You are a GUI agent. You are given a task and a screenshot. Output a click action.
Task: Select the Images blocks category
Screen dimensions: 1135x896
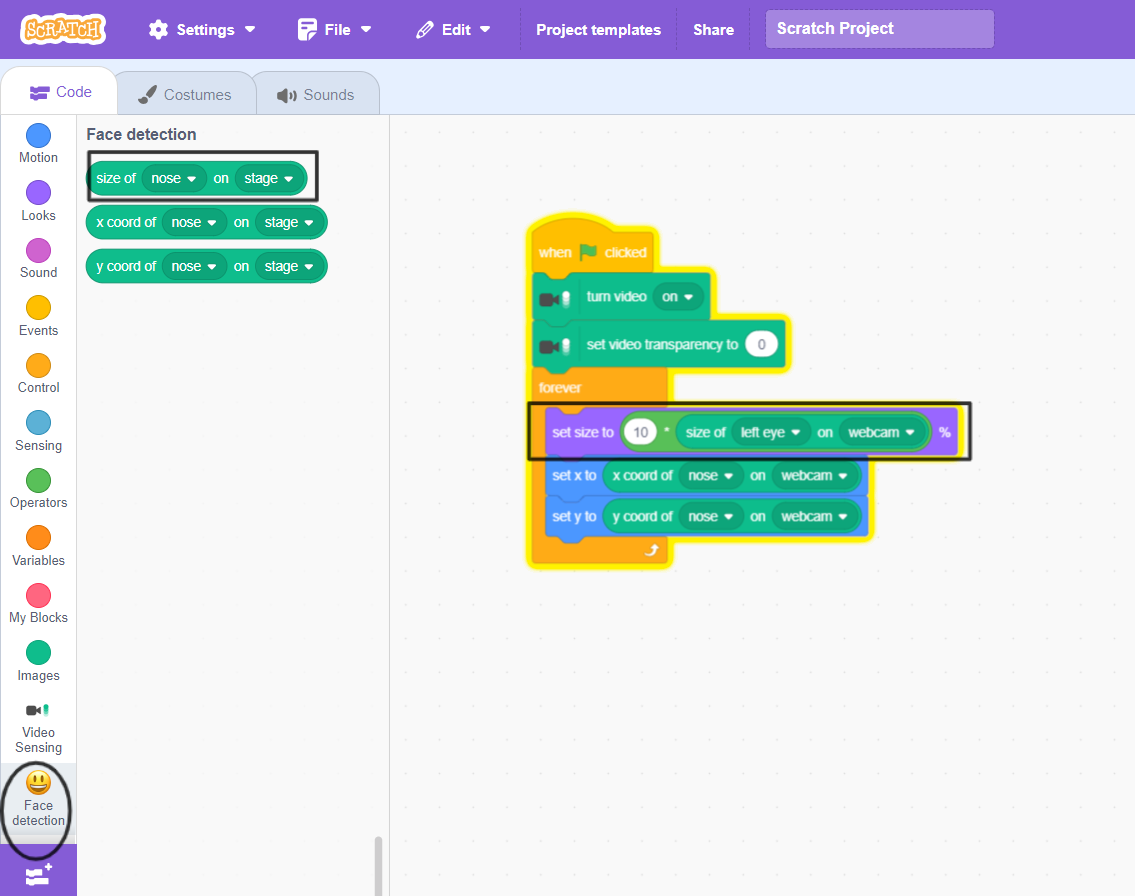[x=37, y=660]
